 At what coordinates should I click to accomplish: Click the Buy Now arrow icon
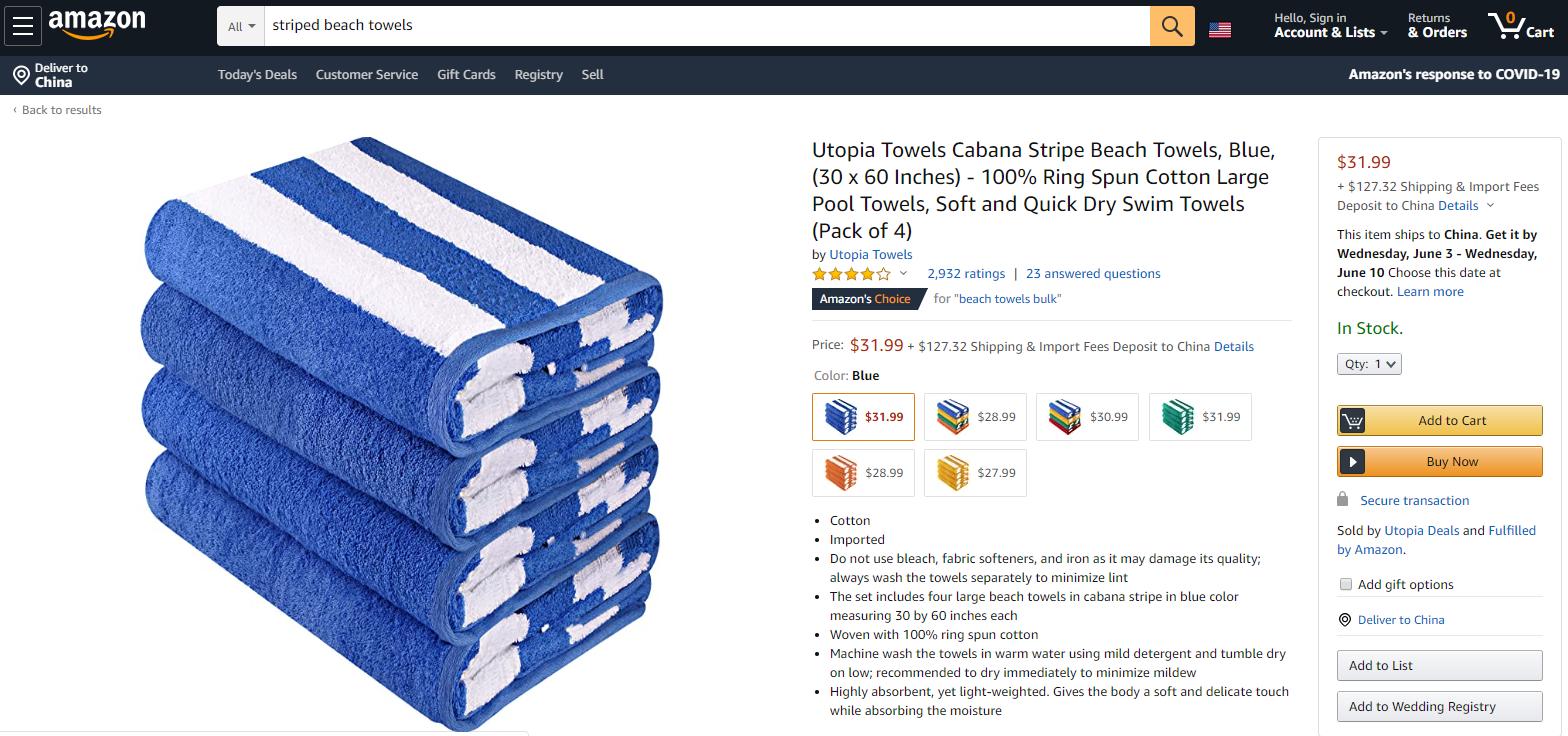tap(1355, 461)
